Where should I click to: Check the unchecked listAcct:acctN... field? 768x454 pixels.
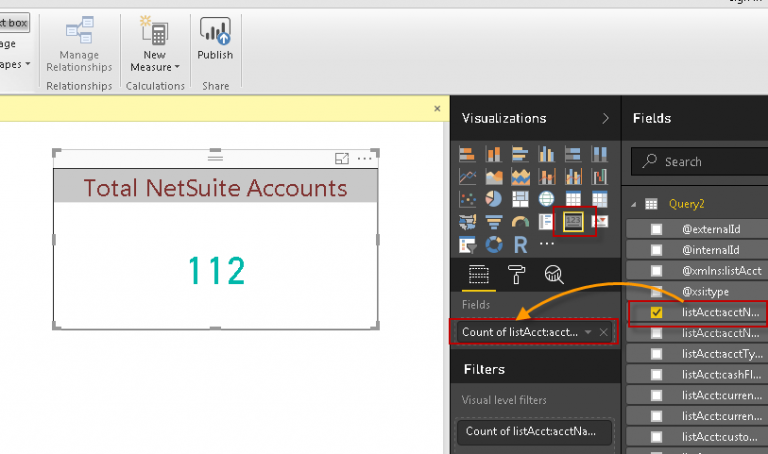[656, 333]
